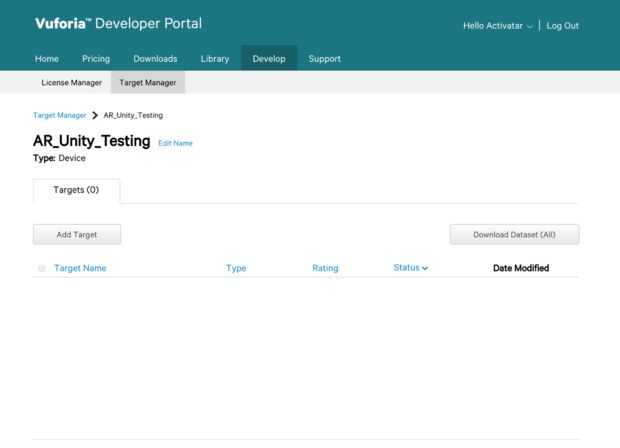Select the Target Manager sub-tab

[148, 83]
